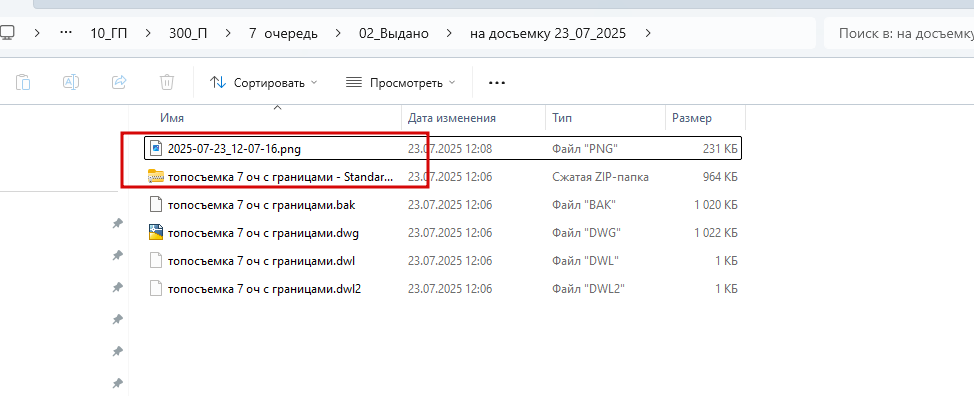
Task: Click the type cell Файл "DWG"
Action: 586,233
